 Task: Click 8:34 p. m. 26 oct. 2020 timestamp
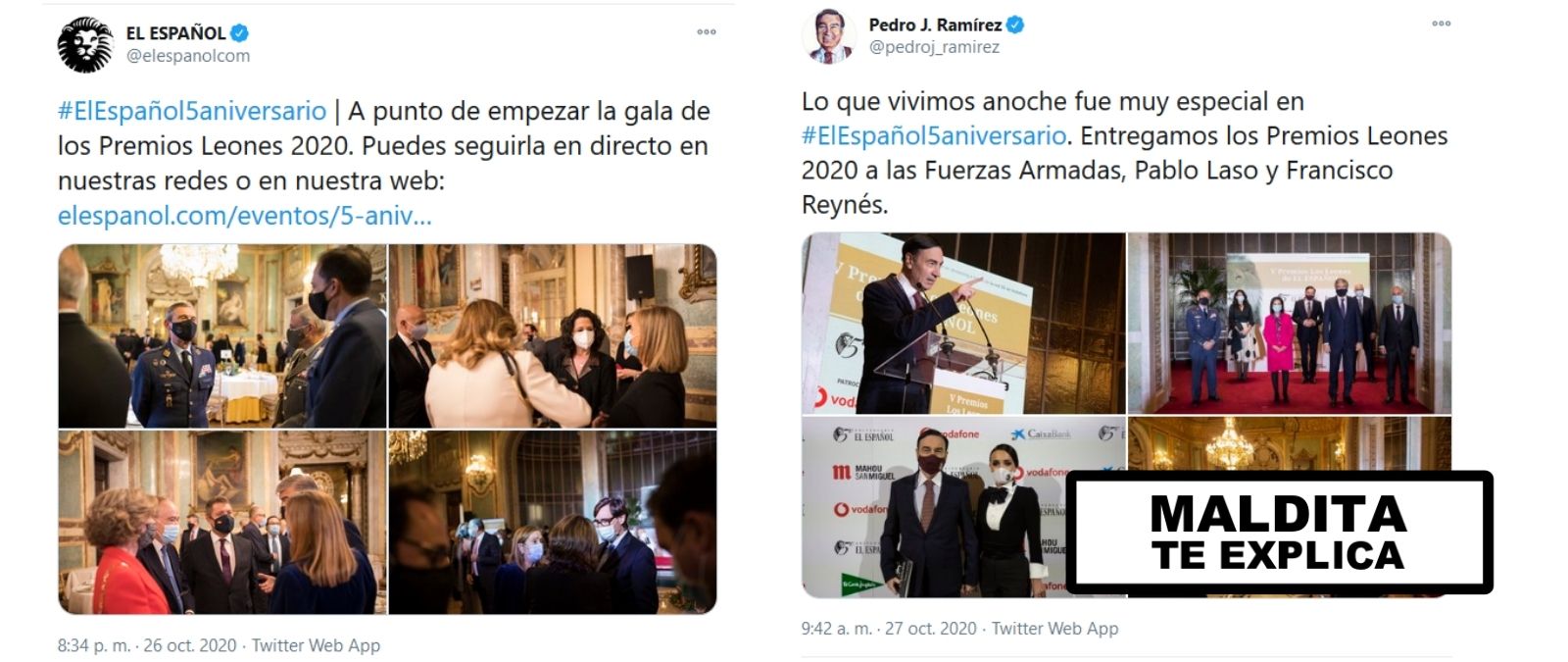(x=147, y=645)
